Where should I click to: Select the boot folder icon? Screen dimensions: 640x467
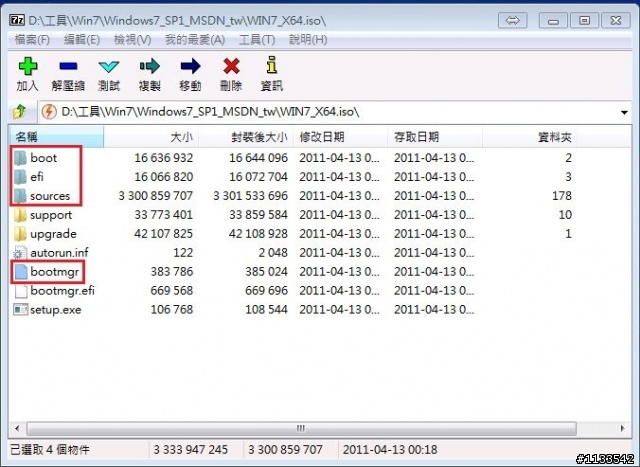coord(20,158)
